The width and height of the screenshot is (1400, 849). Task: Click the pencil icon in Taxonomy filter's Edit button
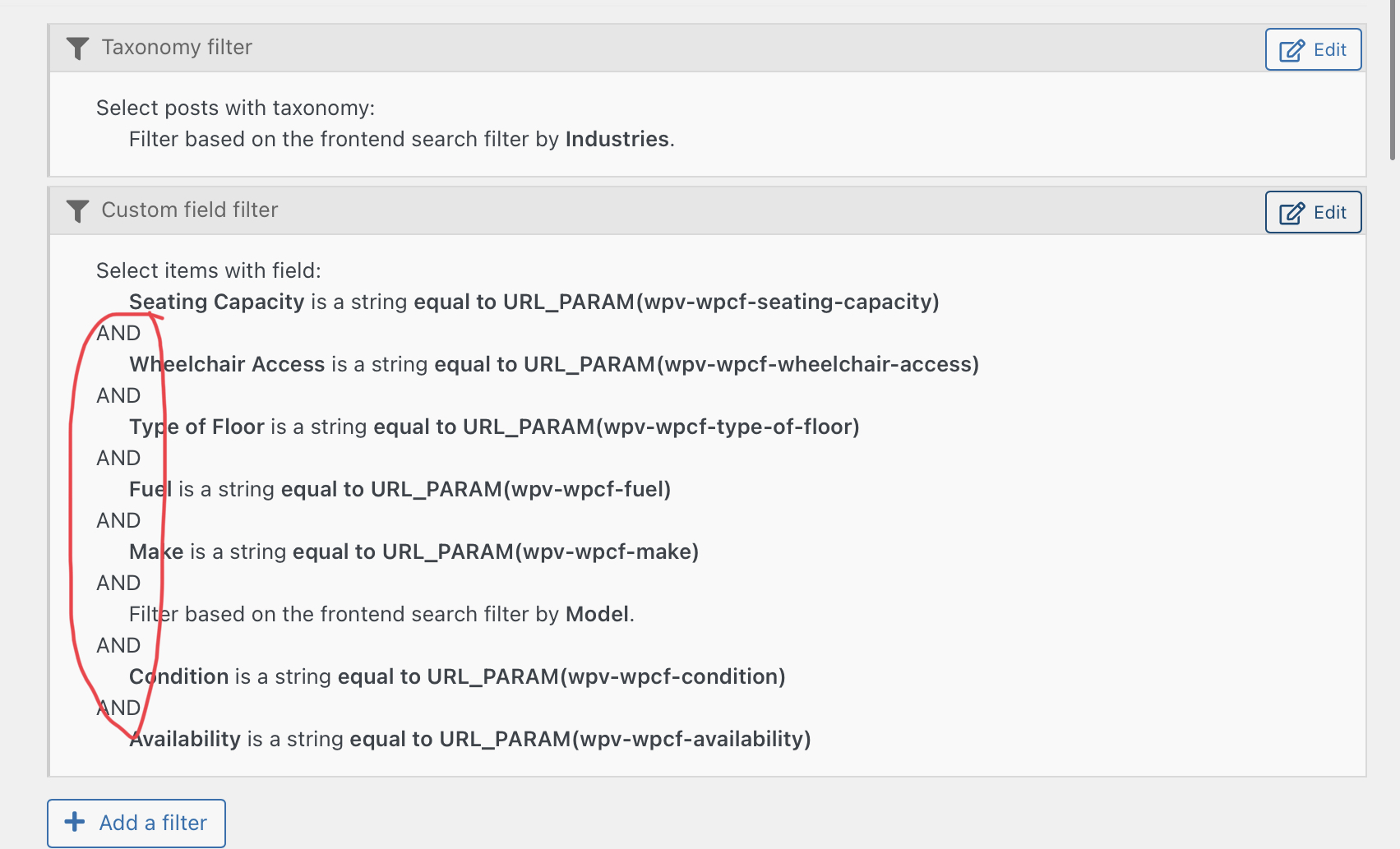point(1291,50)
